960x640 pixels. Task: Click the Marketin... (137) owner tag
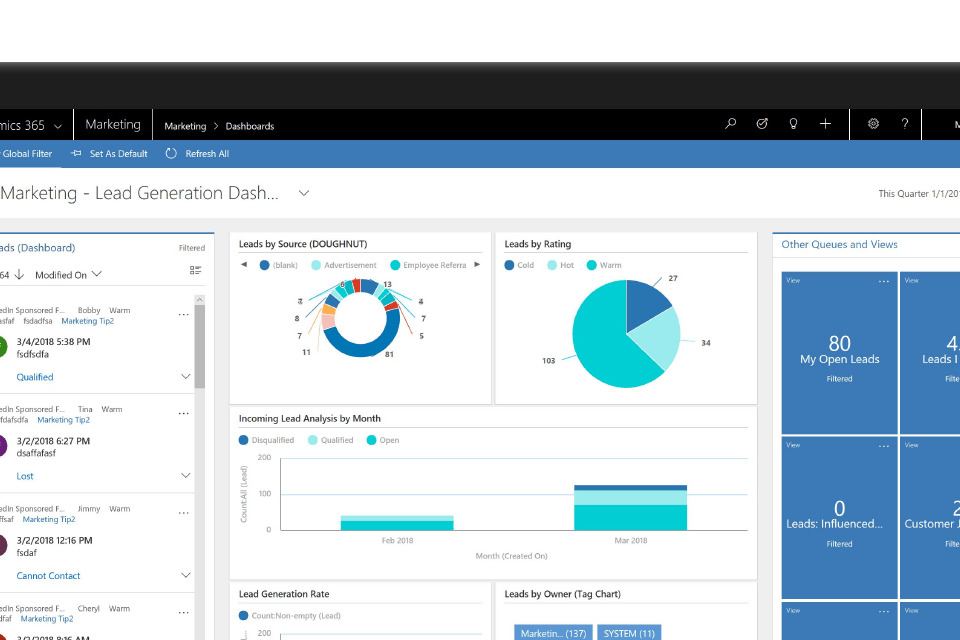(x=553, y=633)
